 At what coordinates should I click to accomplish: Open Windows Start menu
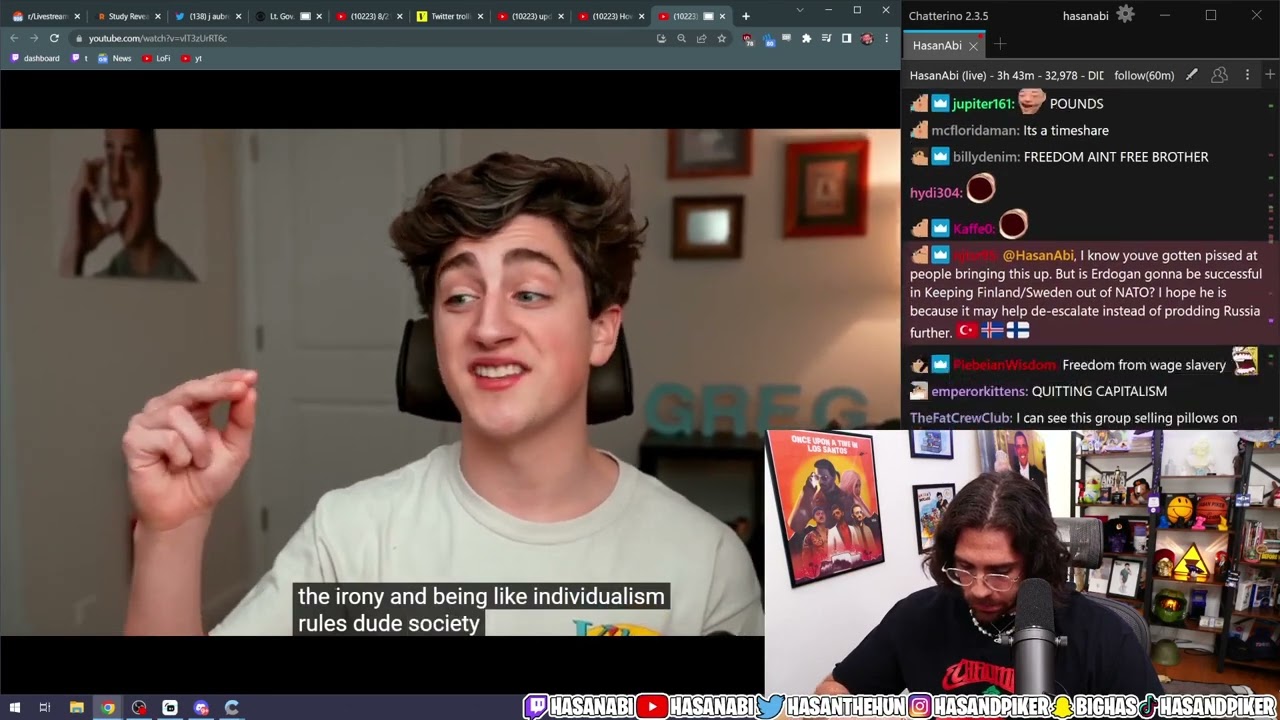point(14,707)
